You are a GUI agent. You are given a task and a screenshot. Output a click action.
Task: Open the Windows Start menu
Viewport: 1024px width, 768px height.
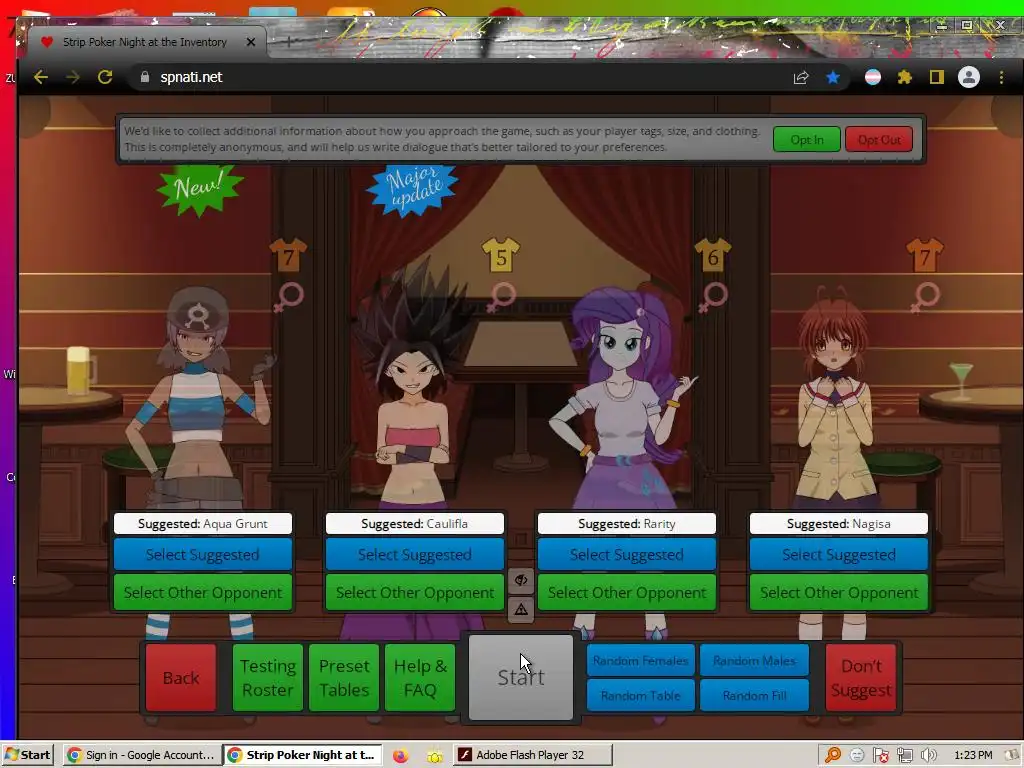tap(27, 755)
